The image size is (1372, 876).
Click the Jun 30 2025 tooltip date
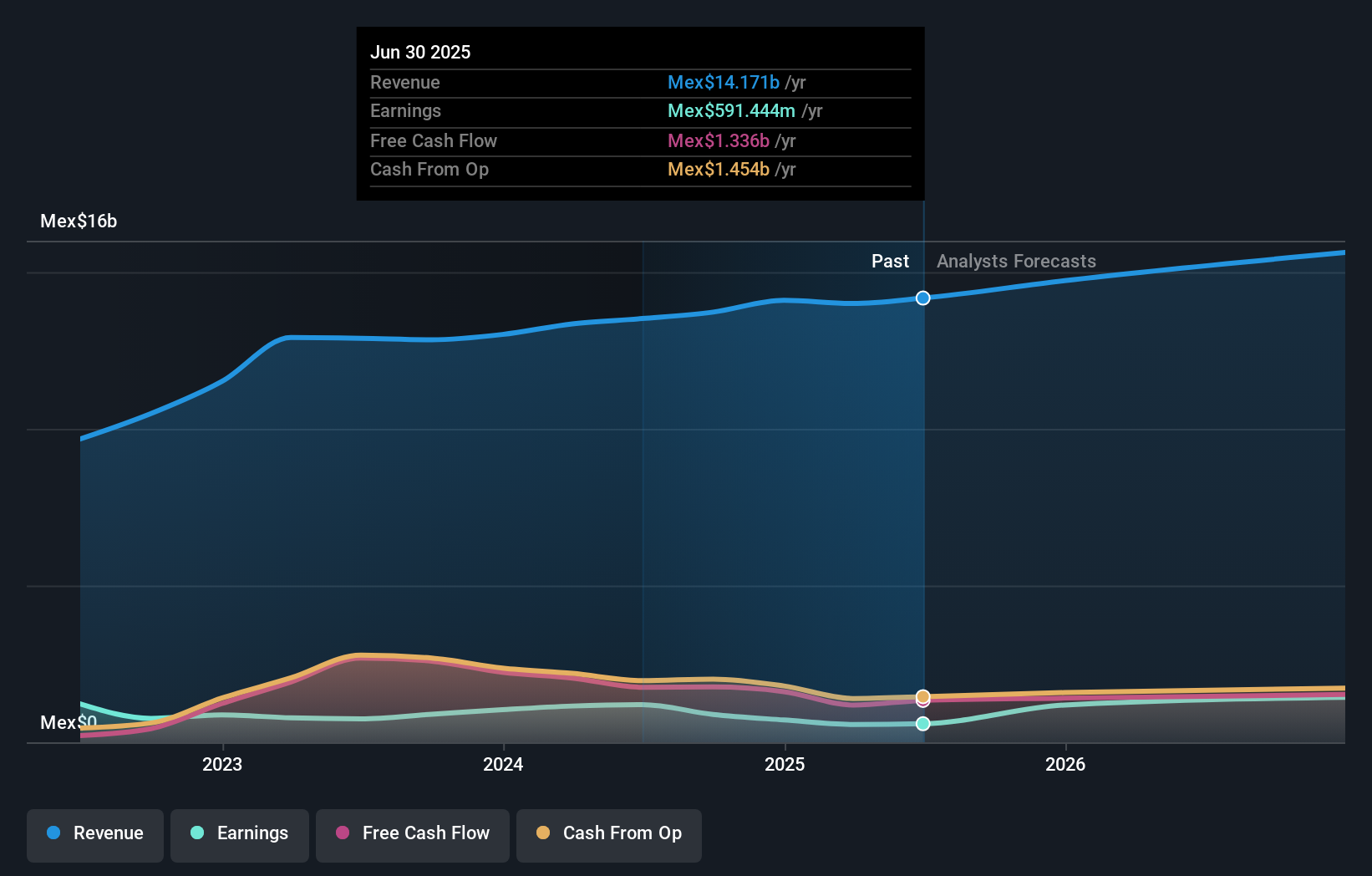(x=420, y=52)
